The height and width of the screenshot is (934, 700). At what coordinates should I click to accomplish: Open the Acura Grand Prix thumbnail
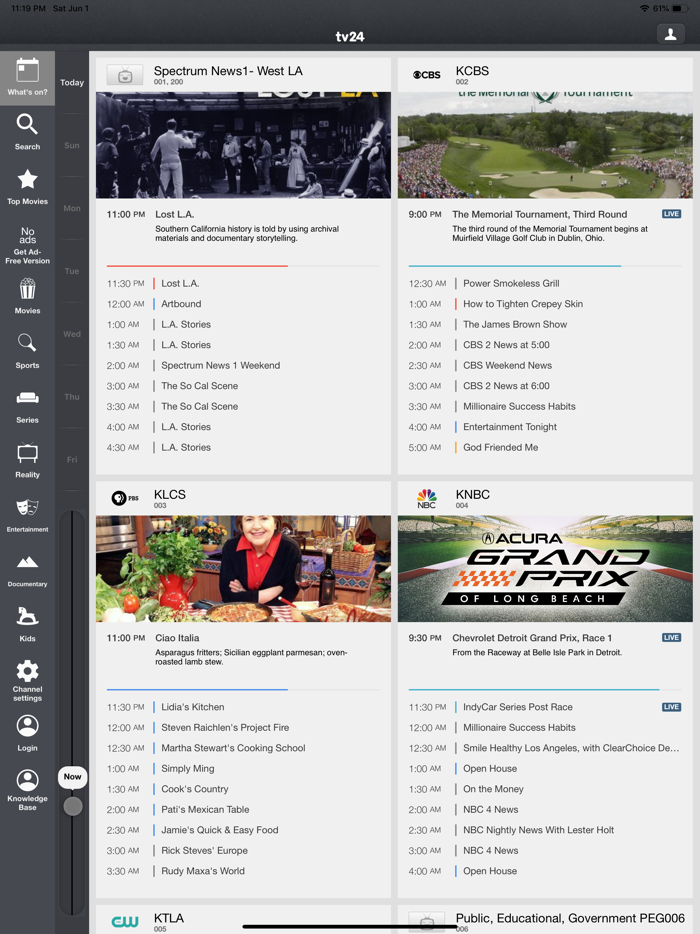point(545,568)
